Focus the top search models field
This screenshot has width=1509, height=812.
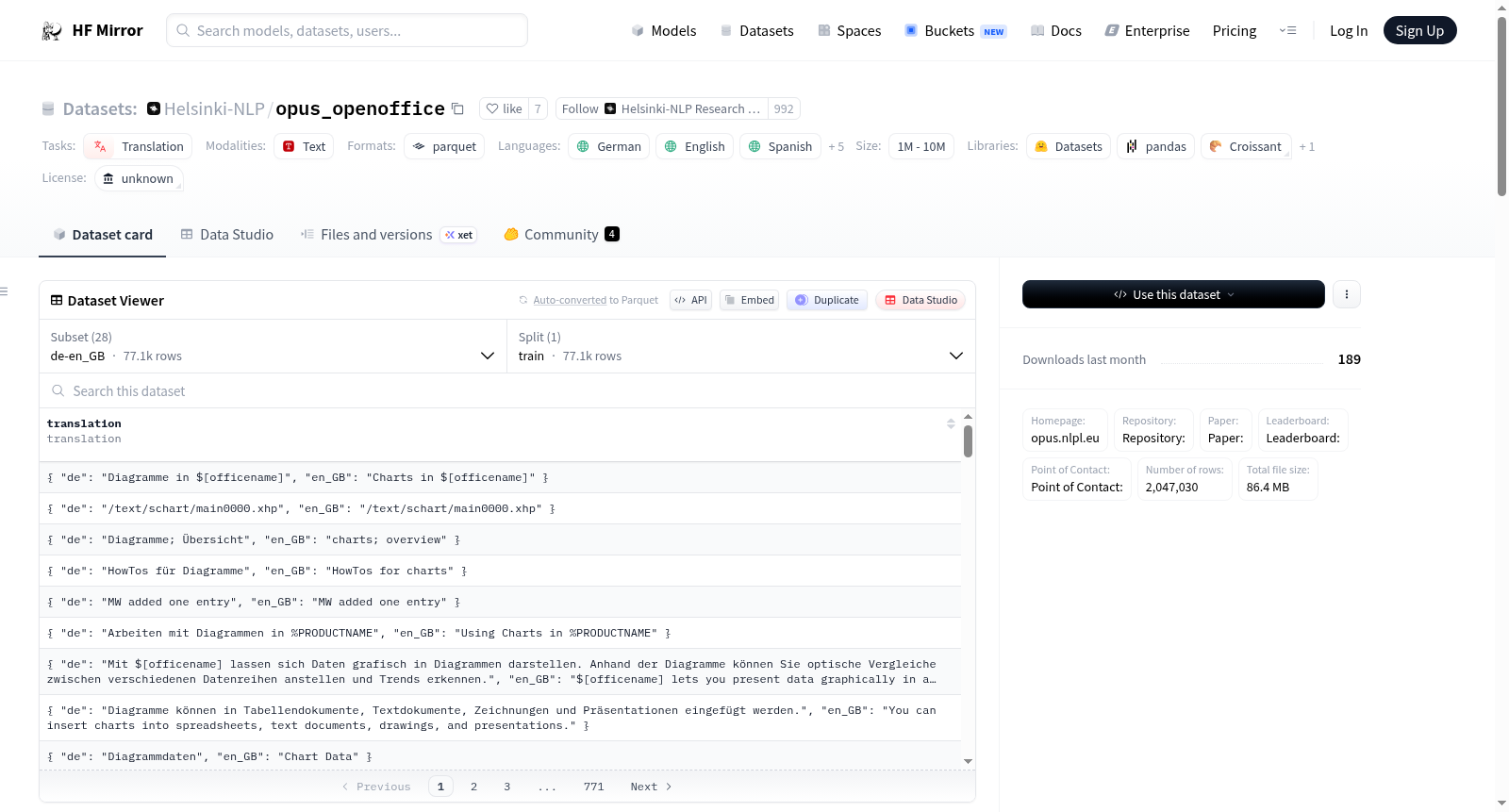pos(347,30)
